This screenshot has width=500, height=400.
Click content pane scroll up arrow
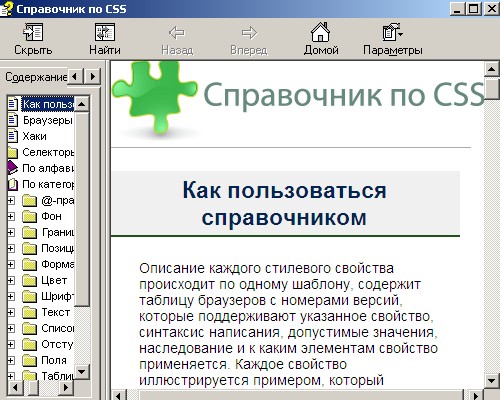click(x=492, y=69)
